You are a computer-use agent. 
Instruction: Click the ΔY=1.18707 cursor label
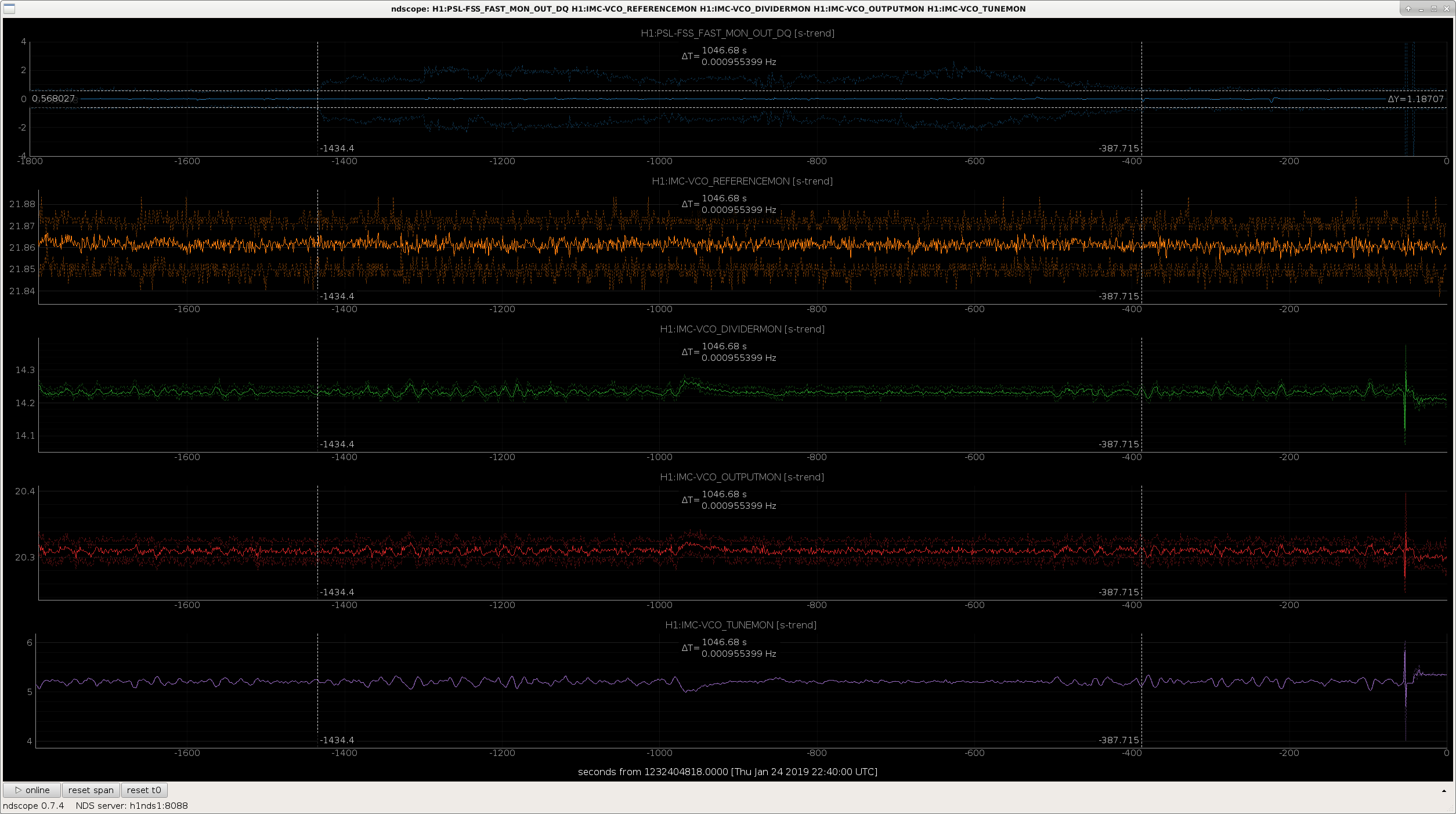[x=1415, y=99]
